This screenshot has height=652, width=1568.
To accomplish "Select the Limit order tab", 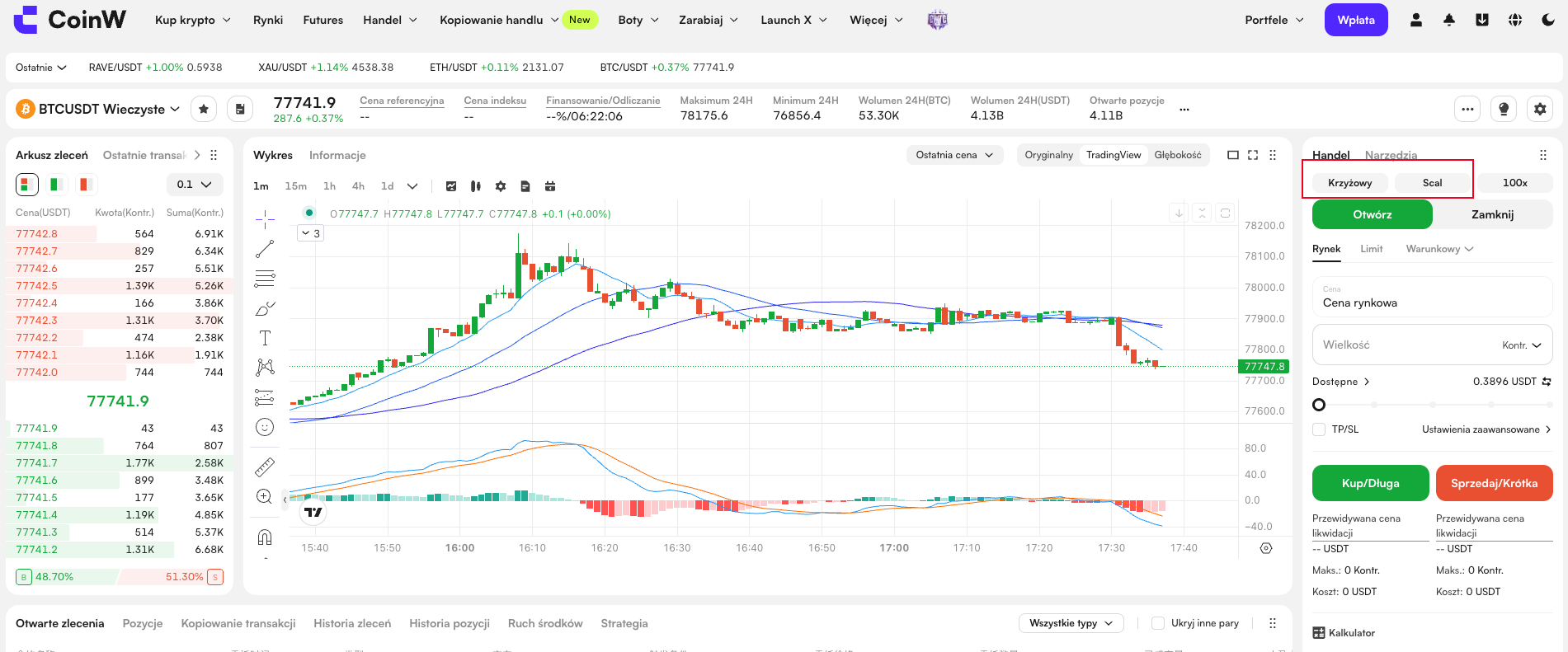I will pyautogui.click(x=1372, y=249).
